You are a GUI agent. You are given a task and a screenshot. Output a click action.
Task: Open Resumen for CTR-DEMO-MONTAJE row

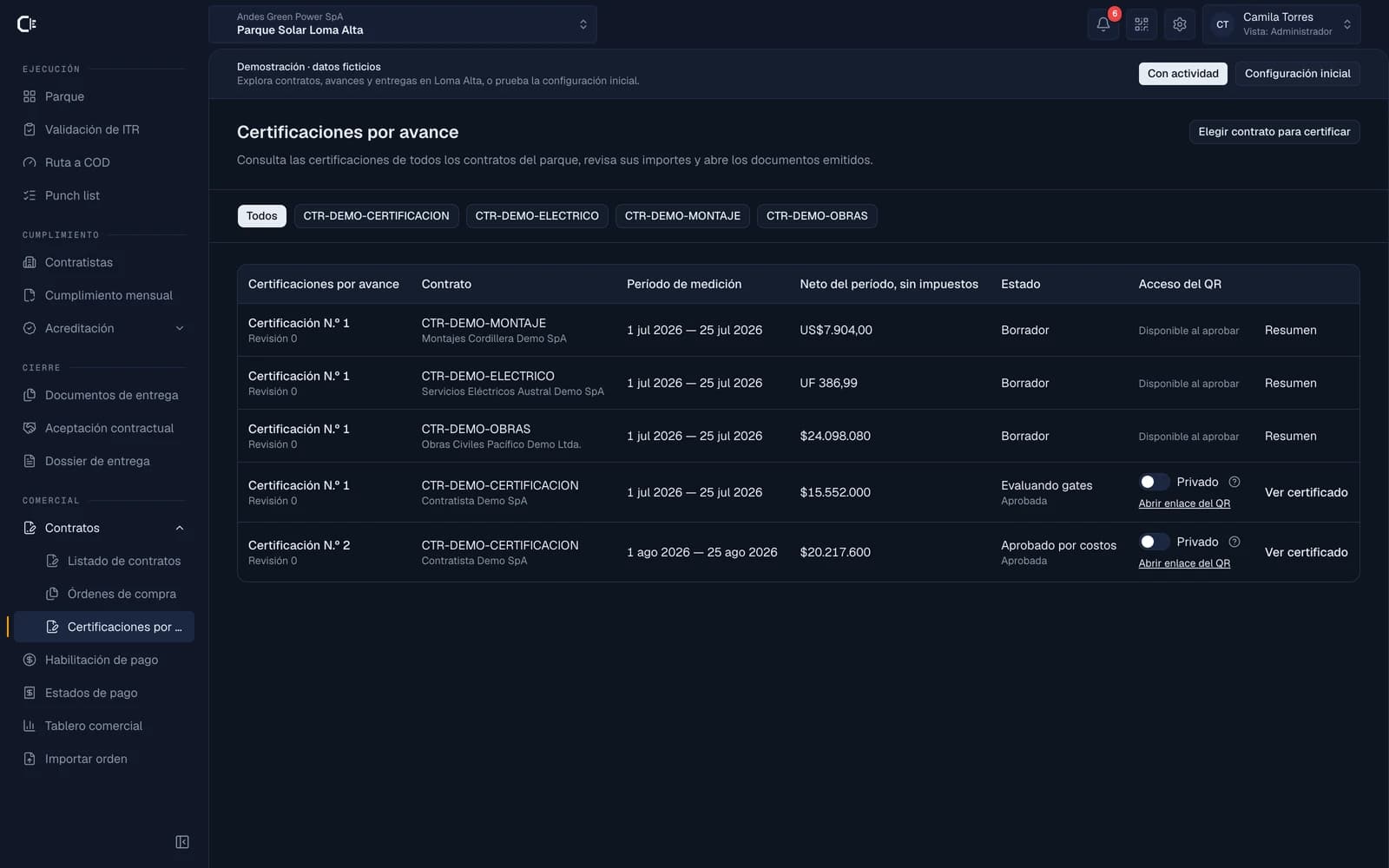1290,330
